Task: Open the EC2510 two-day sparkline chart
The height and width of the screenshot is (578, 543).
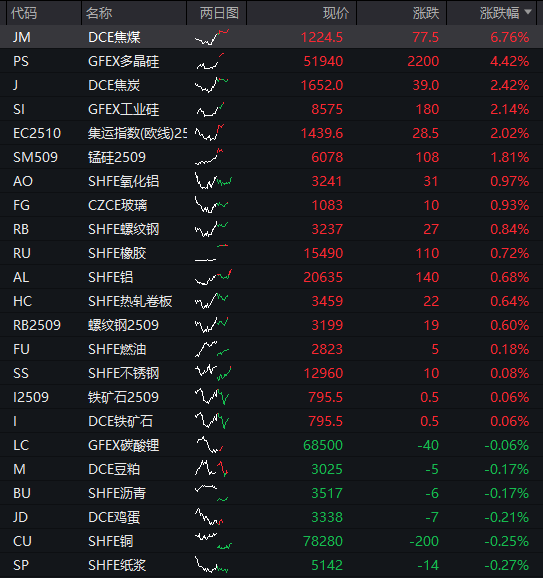Action: 209,133
